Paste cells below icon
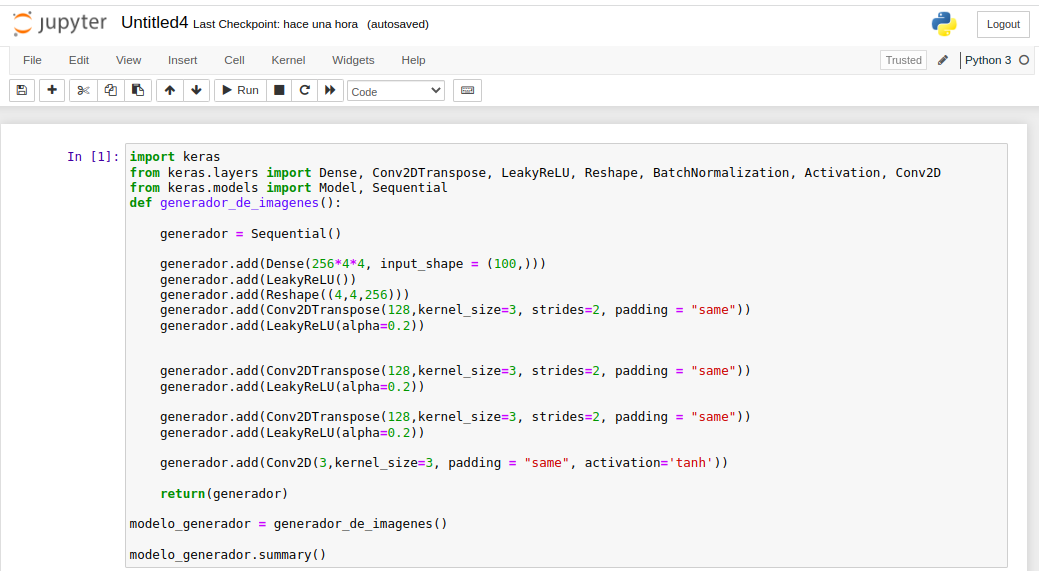 138,90
